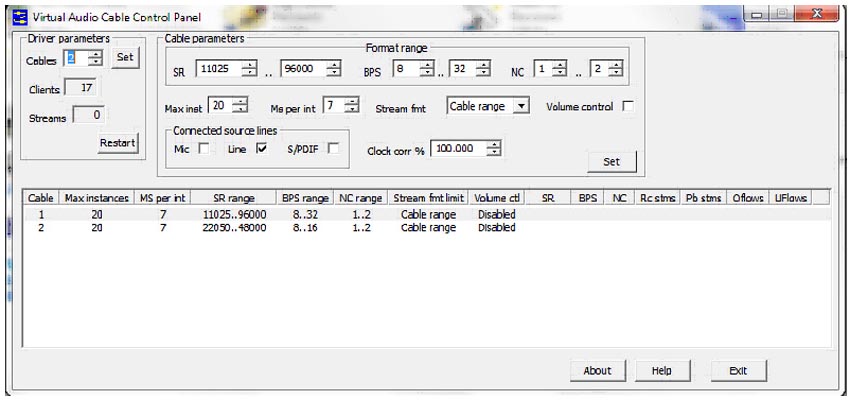
Task: Click the MS per int column header
Action: (x=163, y=198)
